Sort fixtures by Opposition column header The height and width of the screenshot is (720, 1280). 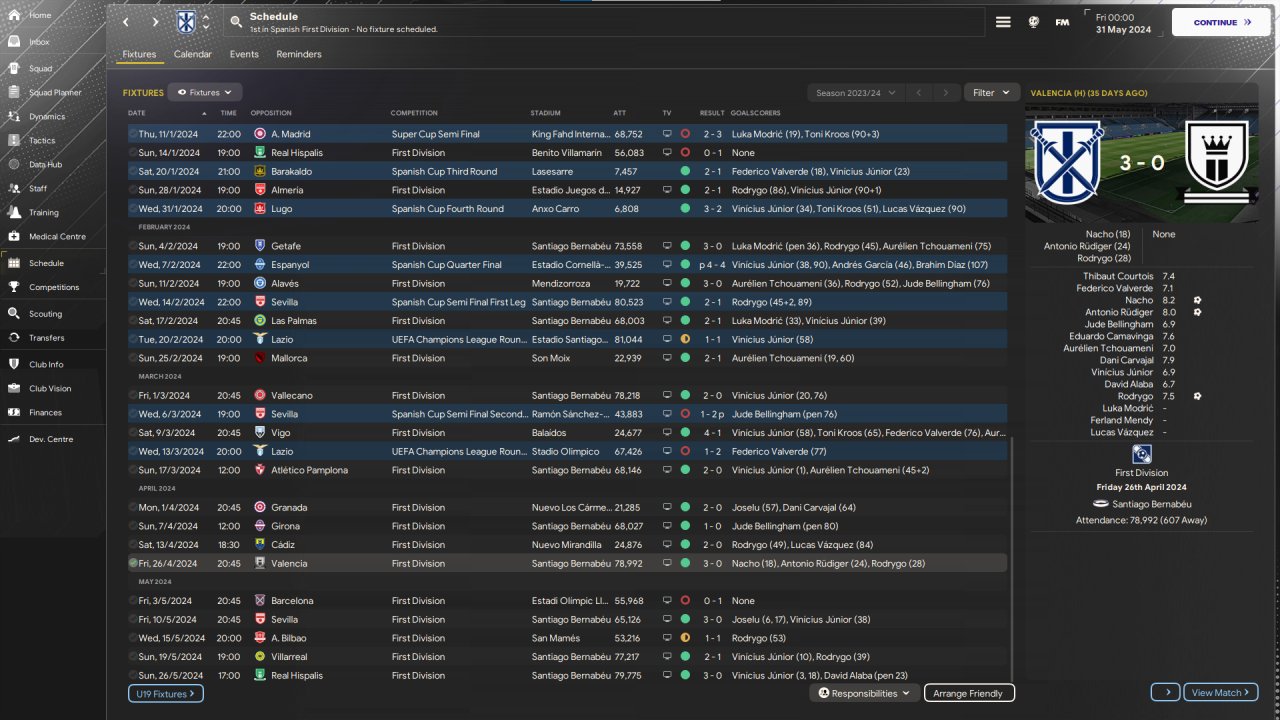pyautogui.click(x=271, y=113)
